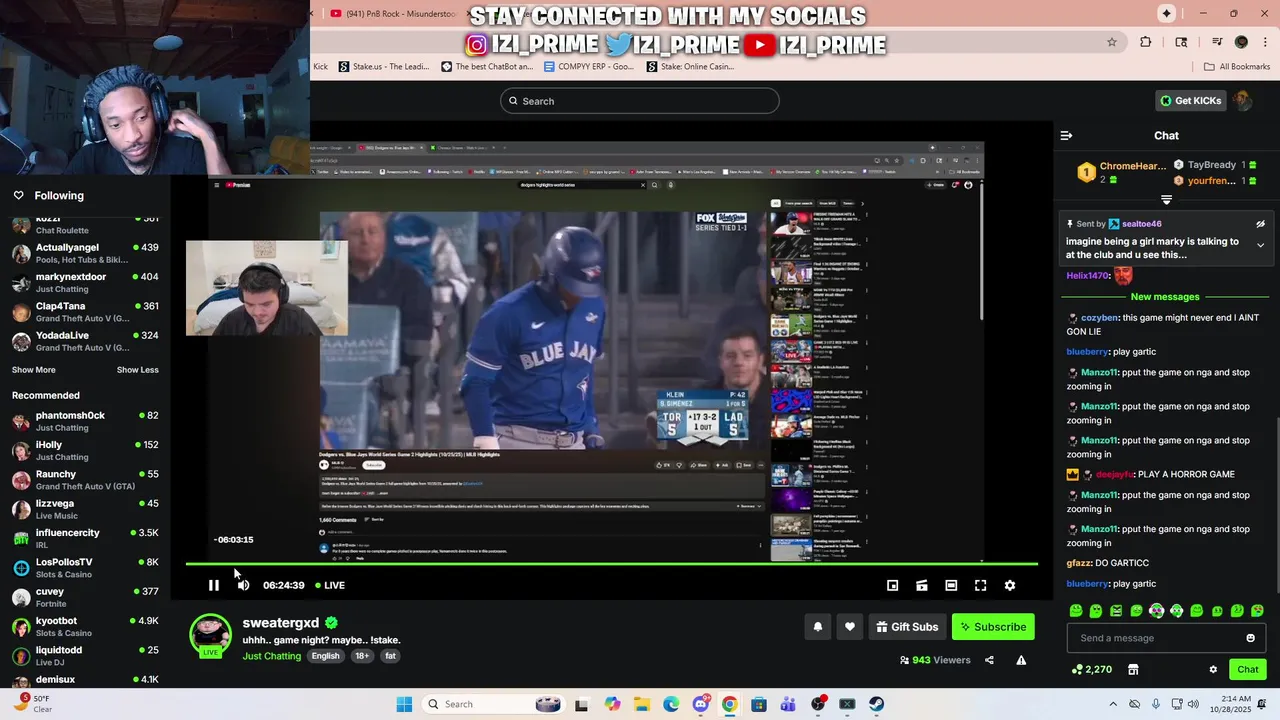The image size is (1280, 720).
Task: Click the green Subscribe button
Action: [x=993, y=627]
